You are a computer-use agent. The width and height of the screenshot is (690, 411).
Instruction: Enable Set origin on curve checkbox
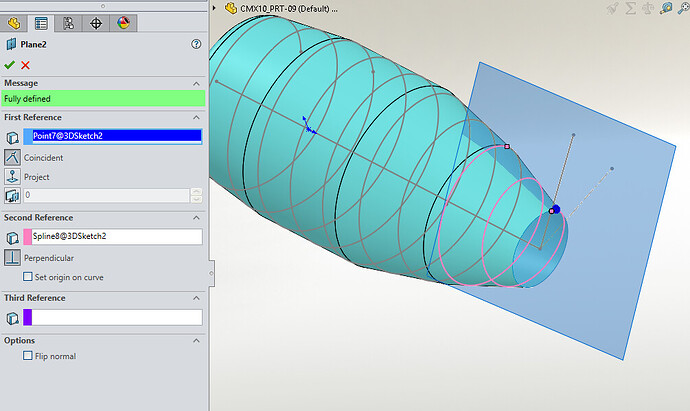point(28,276)
